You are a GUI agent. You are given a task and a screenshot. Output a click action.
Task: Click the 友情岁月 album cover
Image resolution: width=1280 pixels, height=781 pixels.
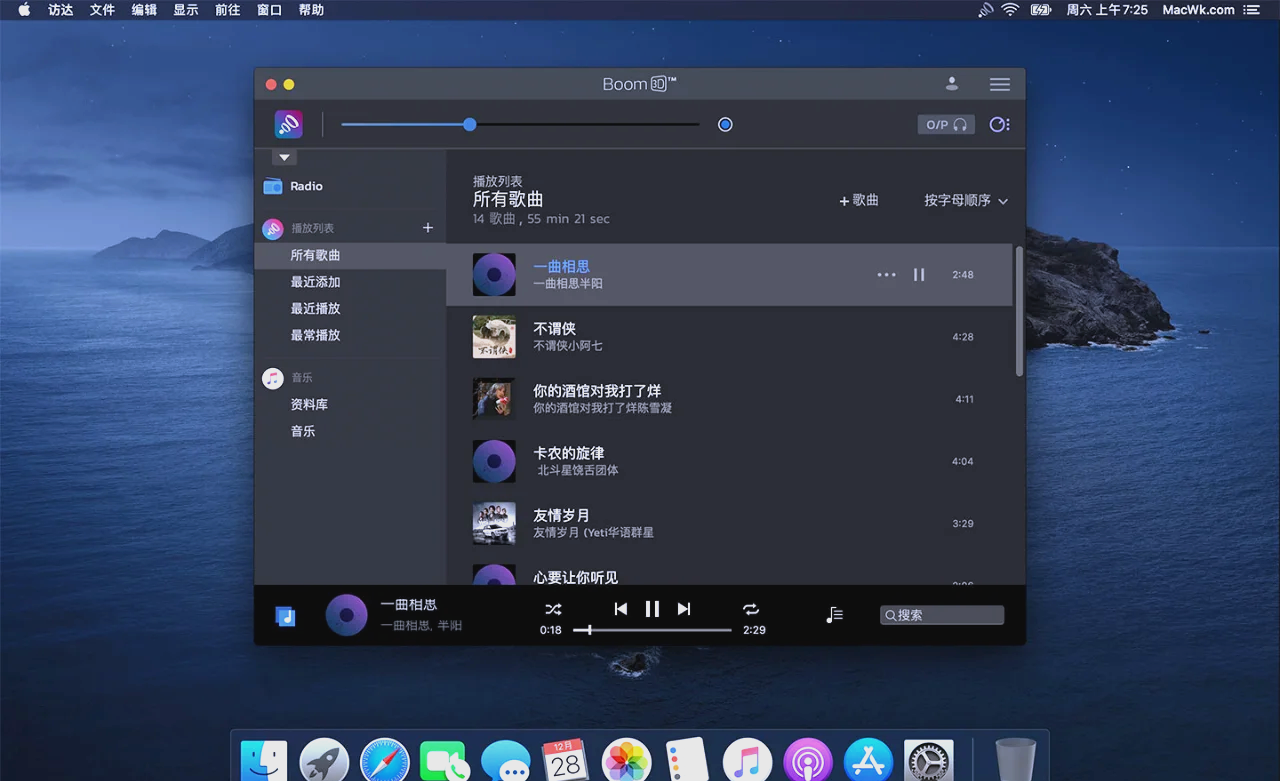coord(494,523)
